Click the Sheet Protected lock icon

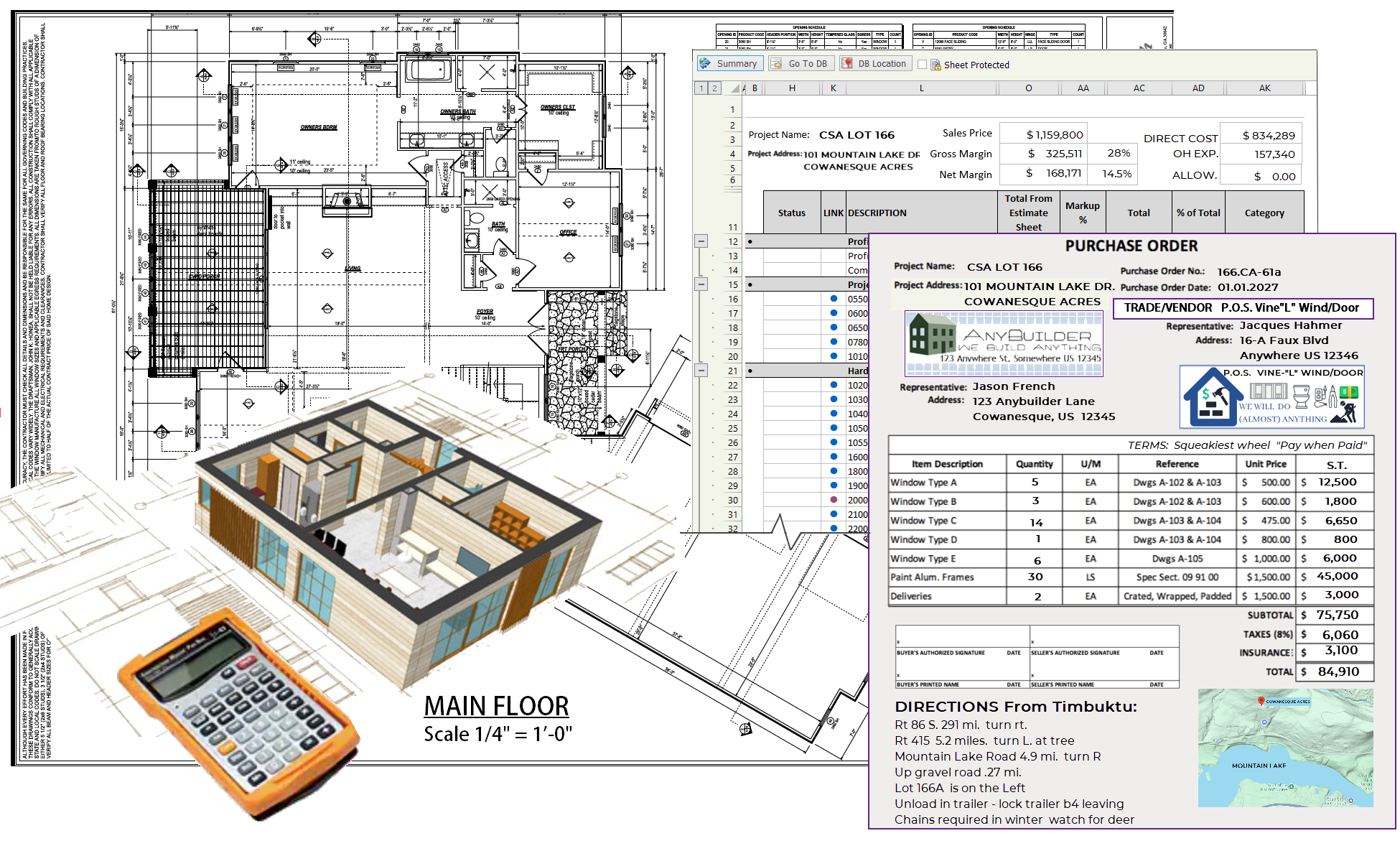click(936, 65)
